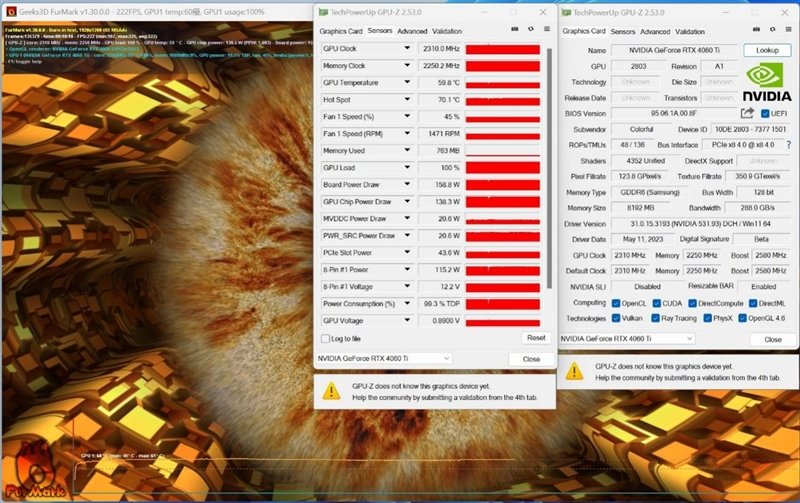
Task: Open the hamburger menu in Sensors window
Action: pos(547,30)
